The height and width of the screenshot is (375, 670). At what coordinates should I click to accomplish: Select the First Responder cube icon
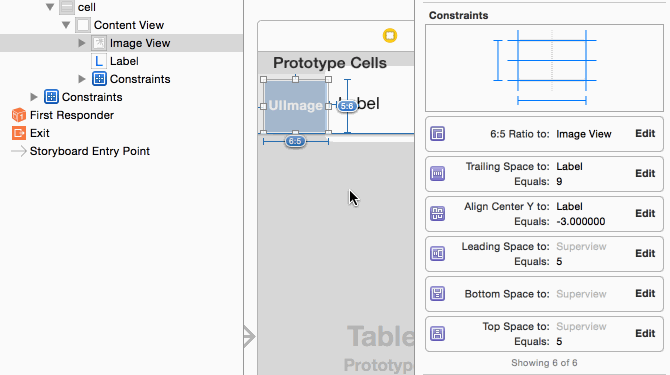(x=19, y=115)
